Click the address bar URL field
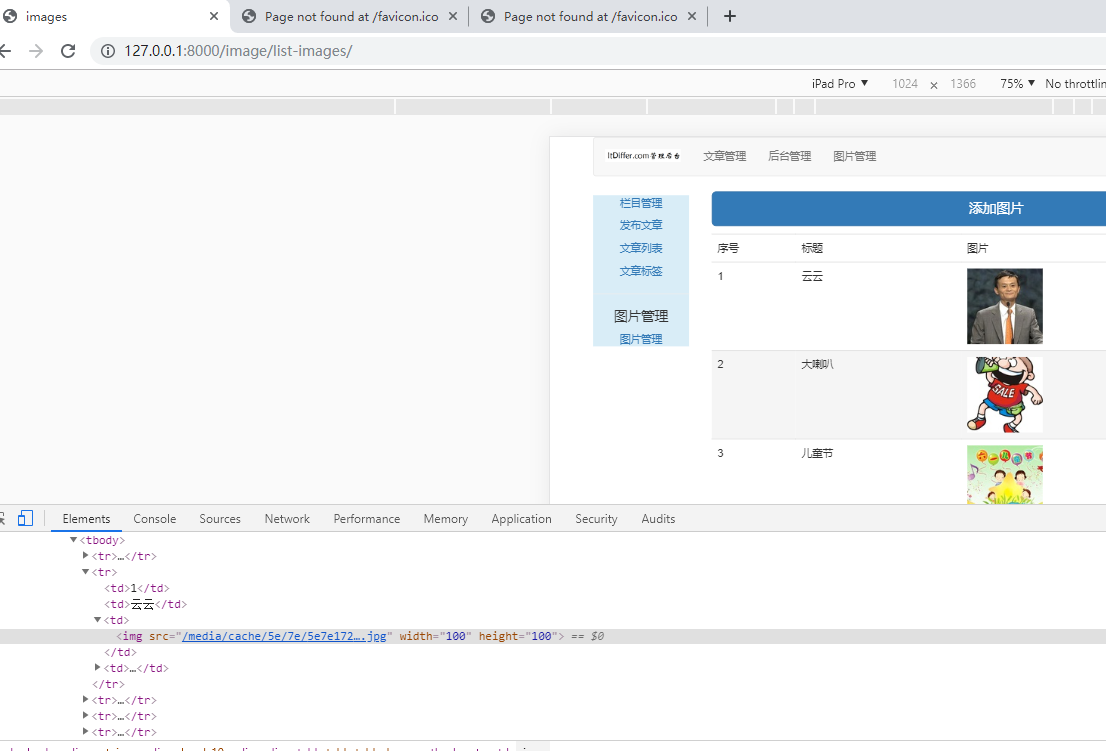The height and width of the screenshot is (751, 1106). (x=238, y=51)
